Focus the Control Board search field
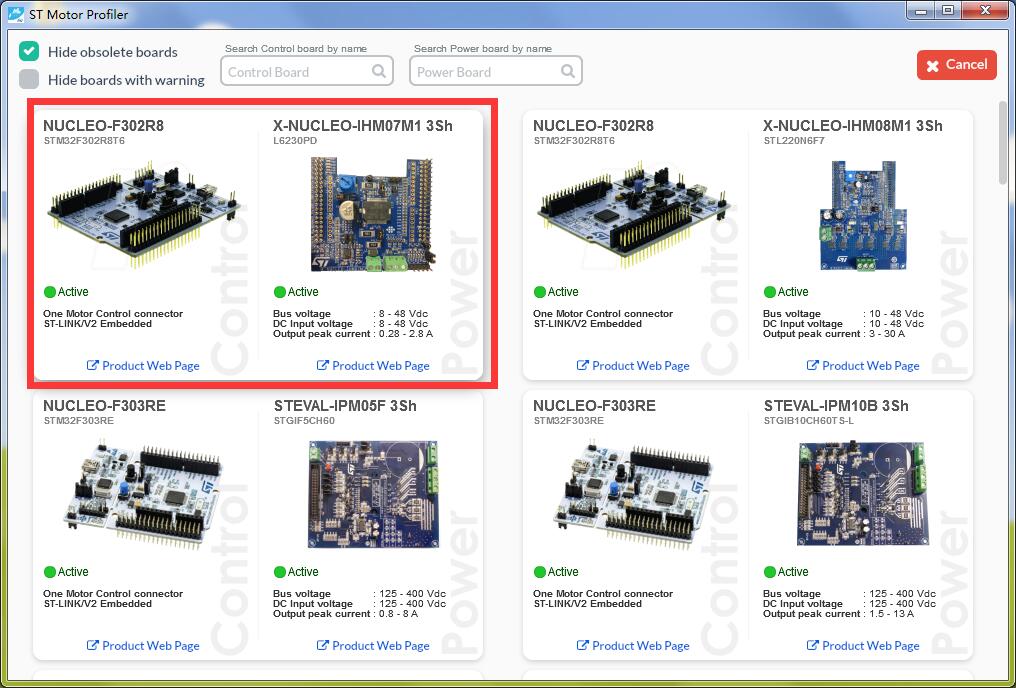The width and height of the screenshot is (1016, 688). pyautogui.click(x=307, y=71)
